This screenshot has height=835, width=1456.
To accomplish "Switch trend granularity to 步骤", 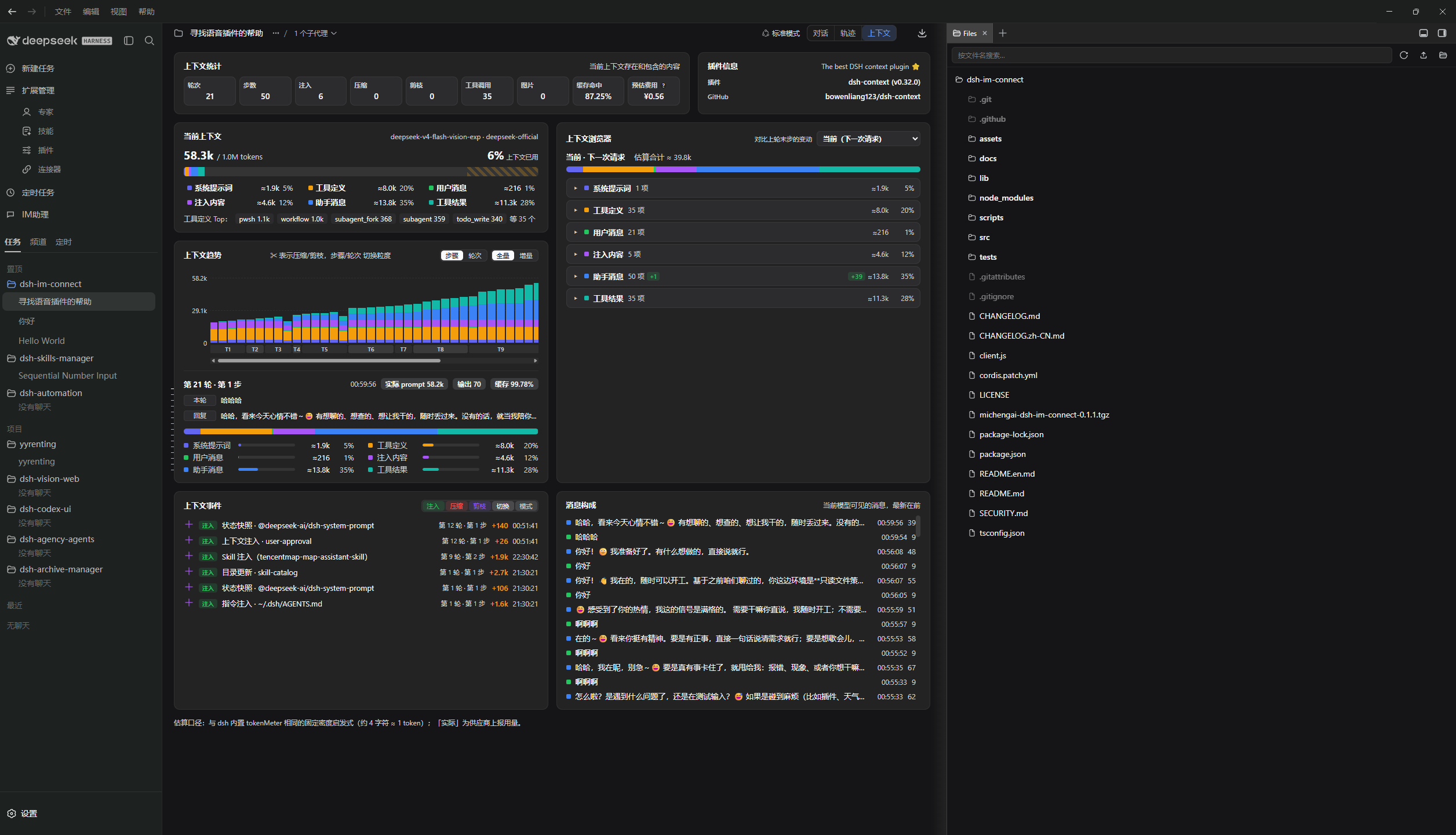I will 452,256.
